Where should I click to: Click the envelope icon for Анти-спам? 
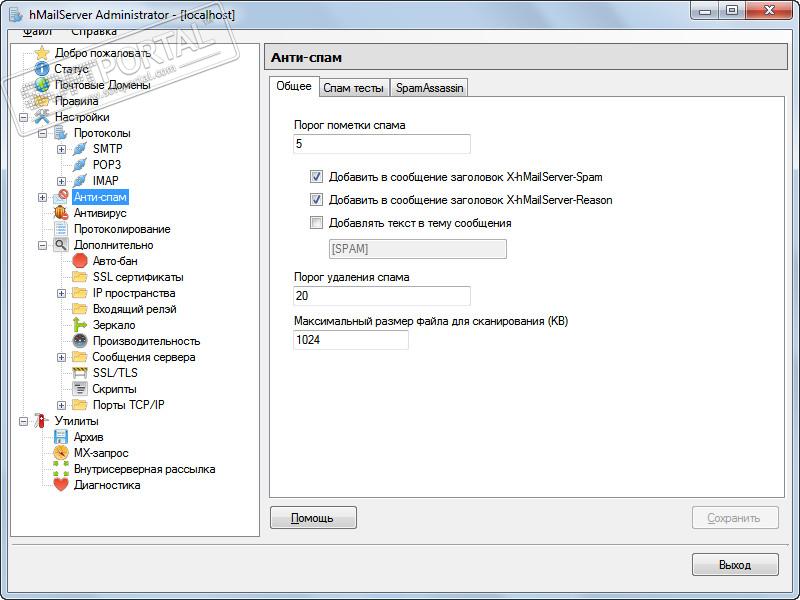pyautogui.click(x=61, y=197)
